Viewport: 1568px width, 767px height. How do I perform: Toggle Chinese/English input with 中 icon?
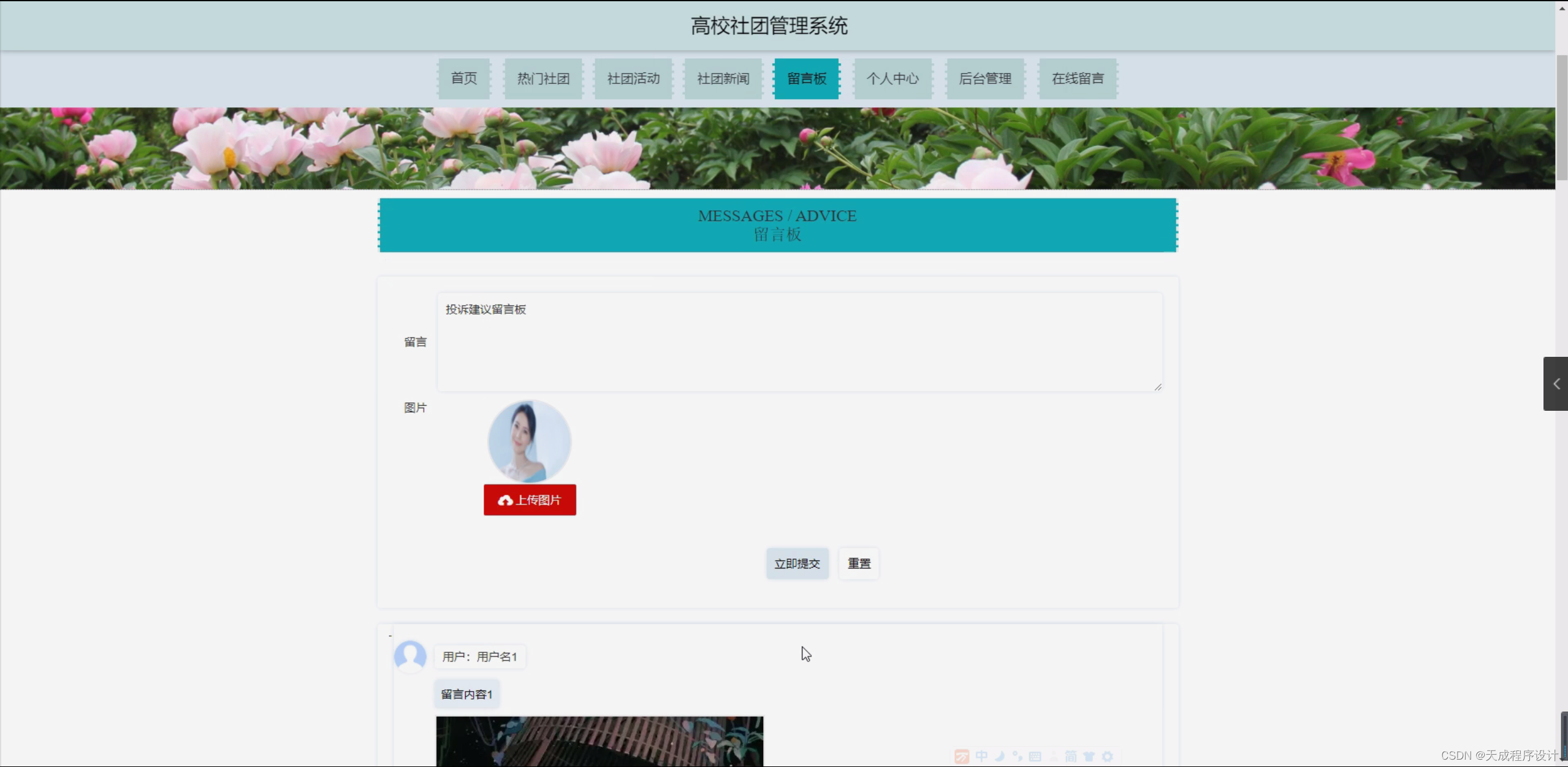point(981,757)
